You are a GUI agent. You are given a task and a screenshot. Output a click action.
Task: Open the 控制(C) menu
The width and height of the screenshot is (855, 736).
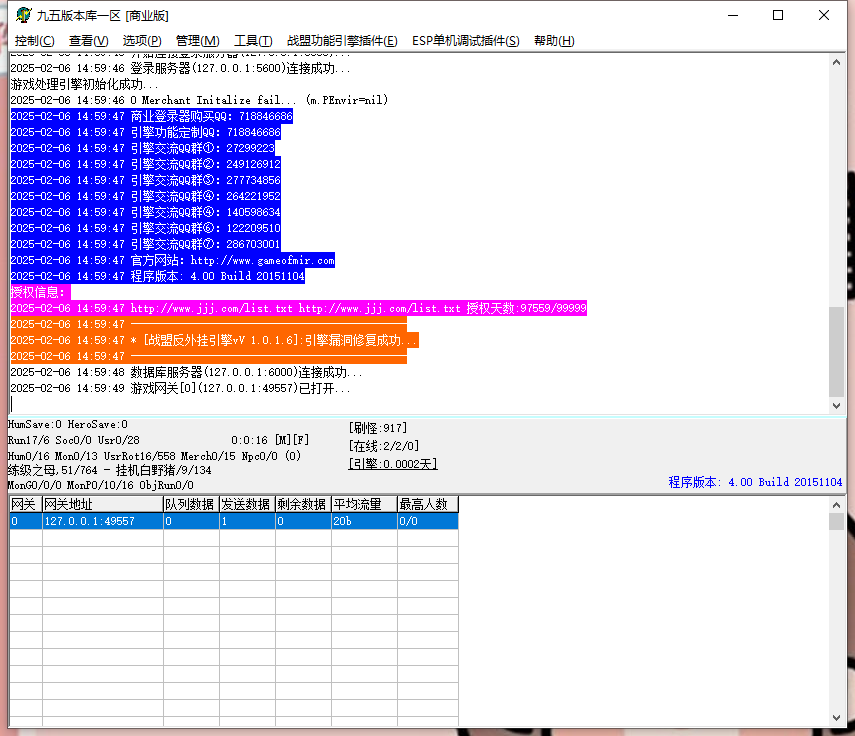[x=34, y=41]
